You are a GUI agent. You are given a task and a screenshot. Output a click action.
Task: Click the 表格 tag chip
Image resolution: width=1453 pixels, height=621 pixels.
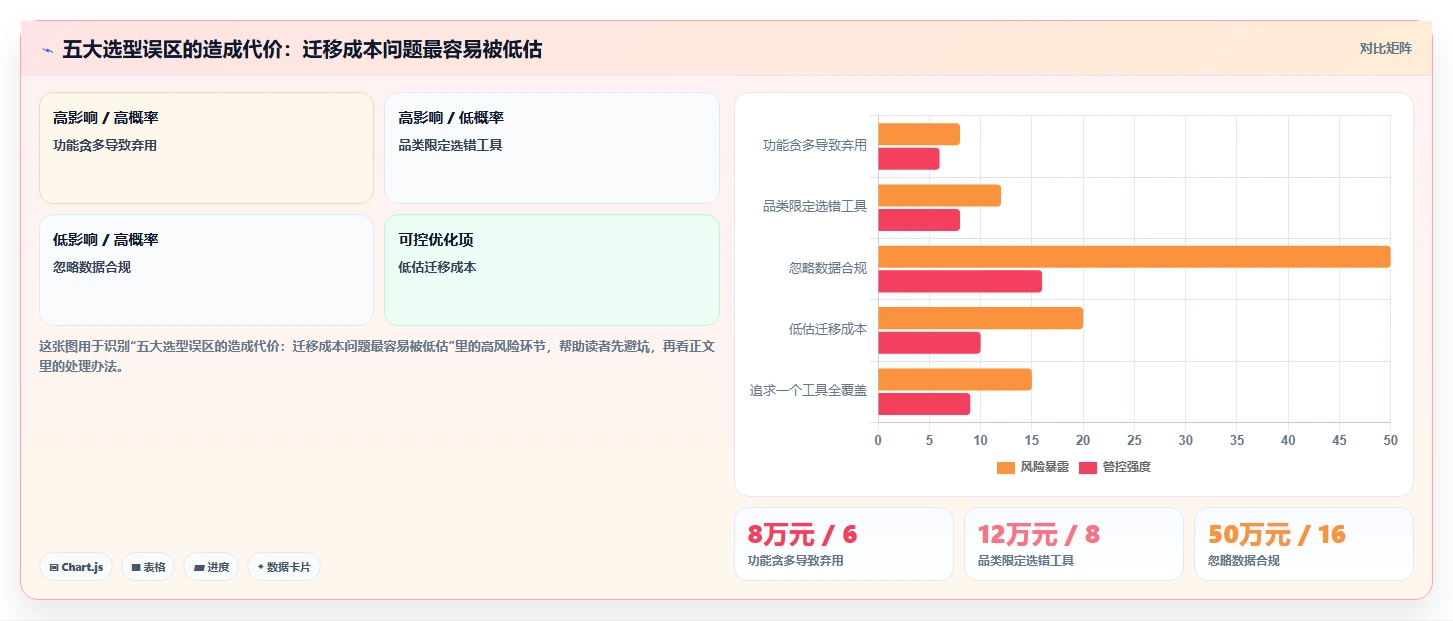coord(148,567)
